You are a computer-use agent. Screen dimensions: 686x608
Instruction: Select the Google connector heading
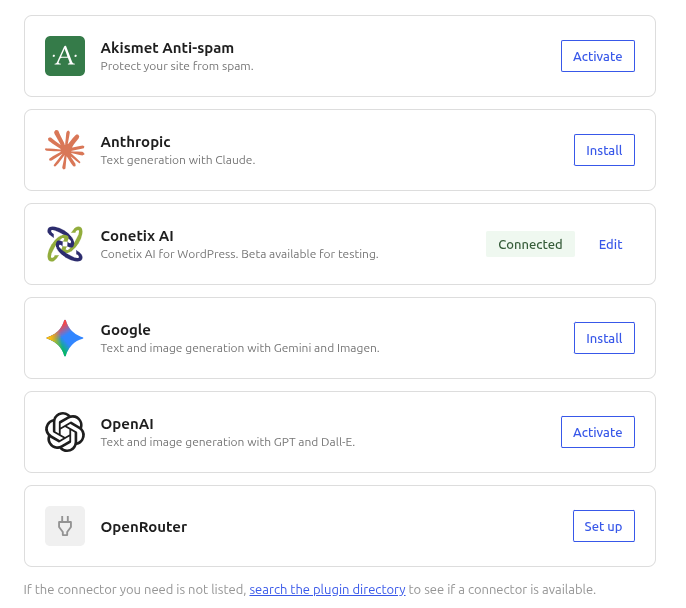(126, 330)
